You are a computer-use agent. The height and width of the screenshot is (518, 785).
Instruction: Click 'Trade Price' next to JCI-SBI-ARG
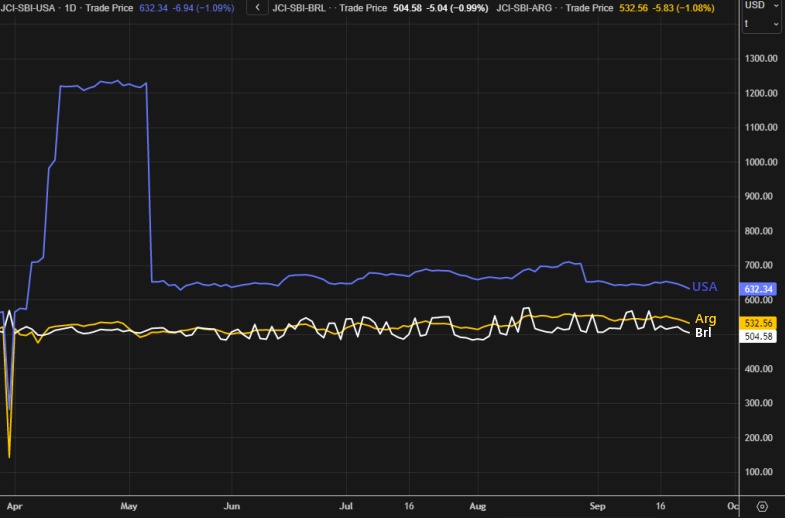coord(591,7)
